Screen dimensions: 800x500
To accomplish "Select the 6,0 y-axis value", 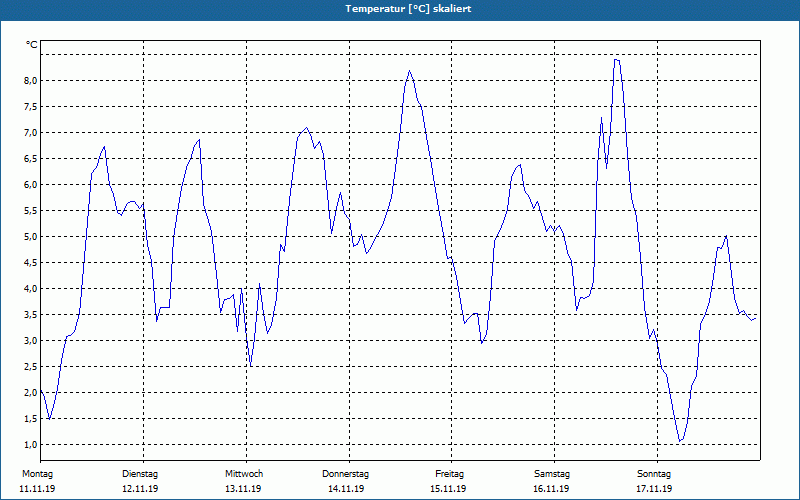I will [31, 185].
